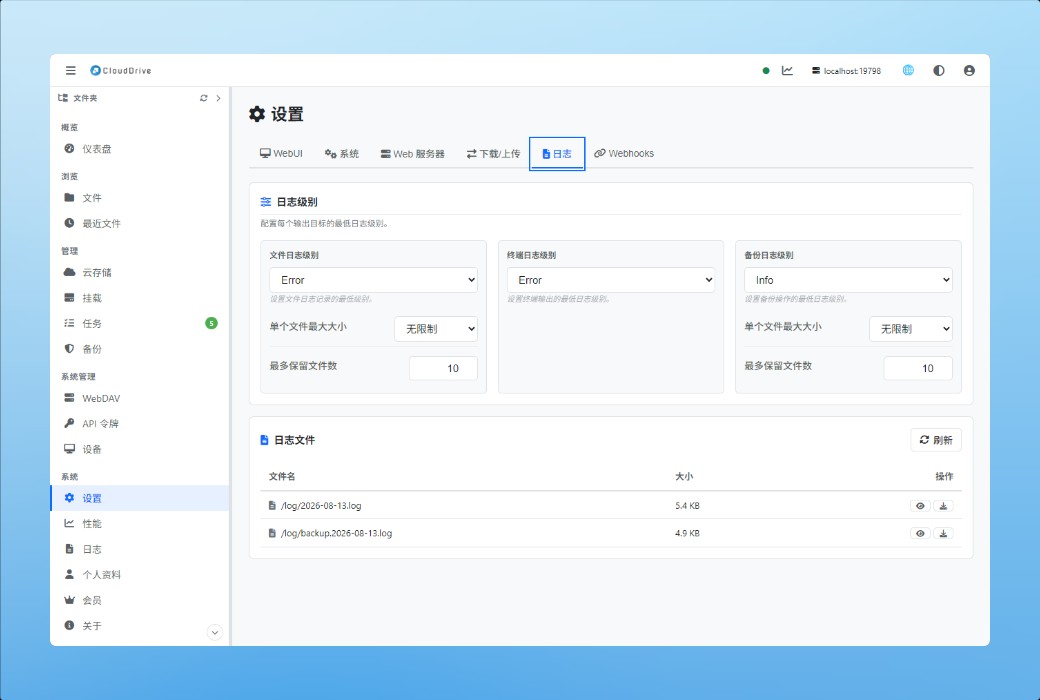Viewport: 1040px width, 700px height.
Task: Open Membership (会员) in sidebar
Action: [140, 600]
